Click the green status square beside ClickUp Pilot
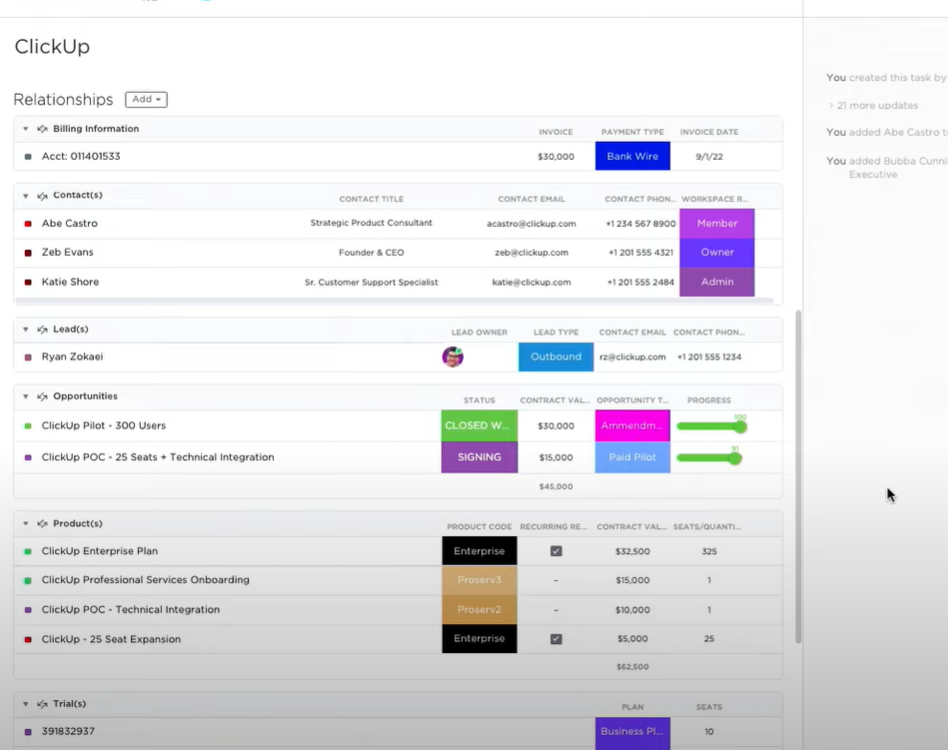 click(28, 426)
